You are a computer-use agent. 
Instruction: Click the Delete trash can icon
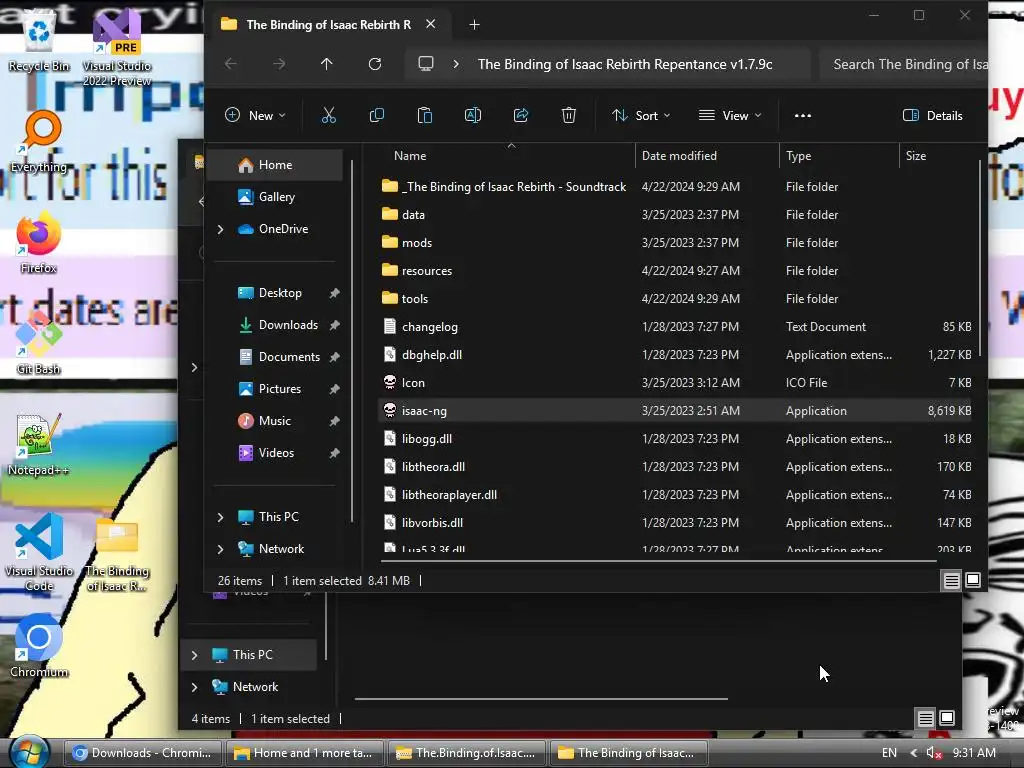click(x=569, y=116)
